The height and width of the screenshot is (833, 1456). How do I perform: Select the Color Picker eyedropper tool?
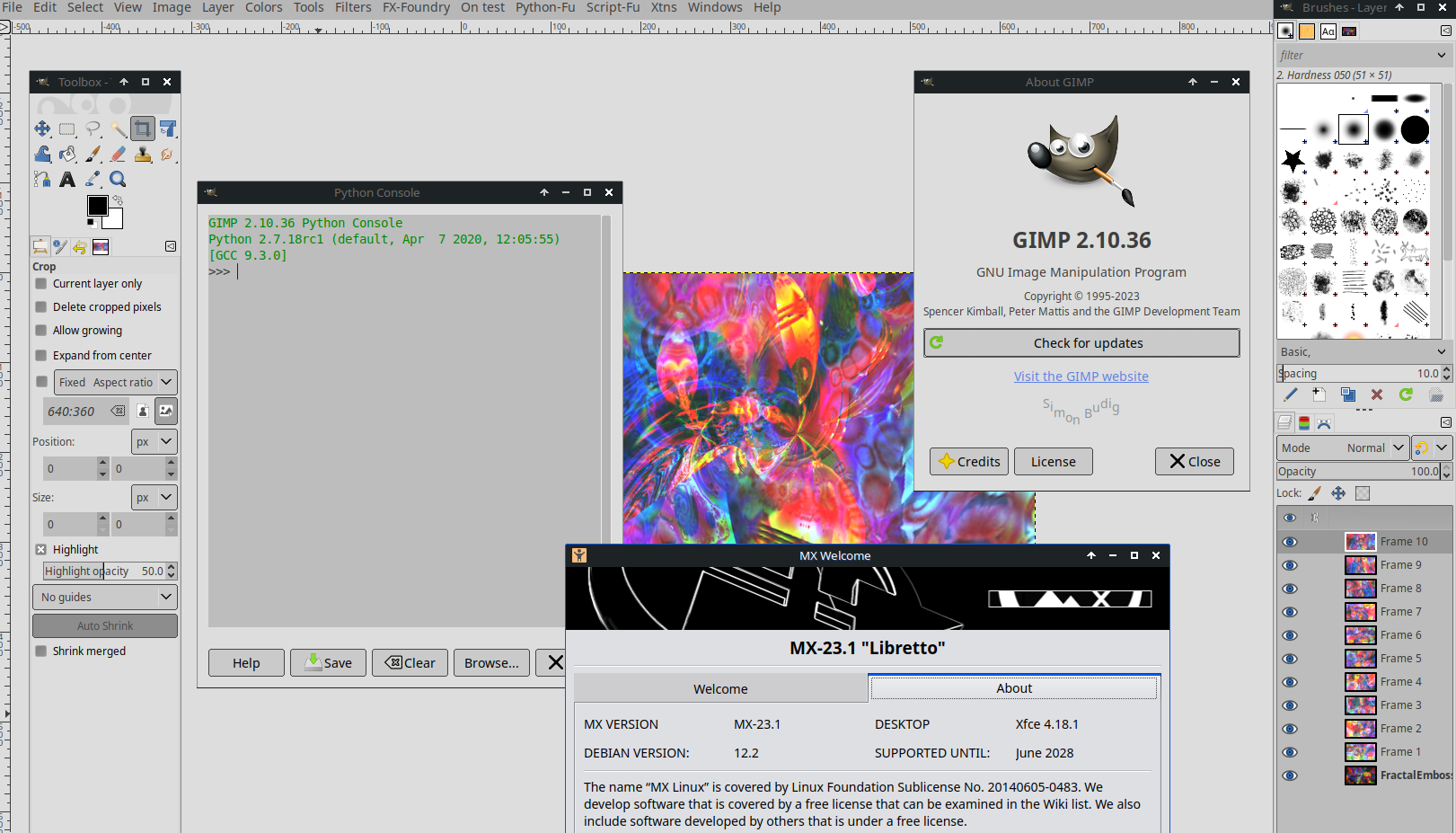[93, 179]
